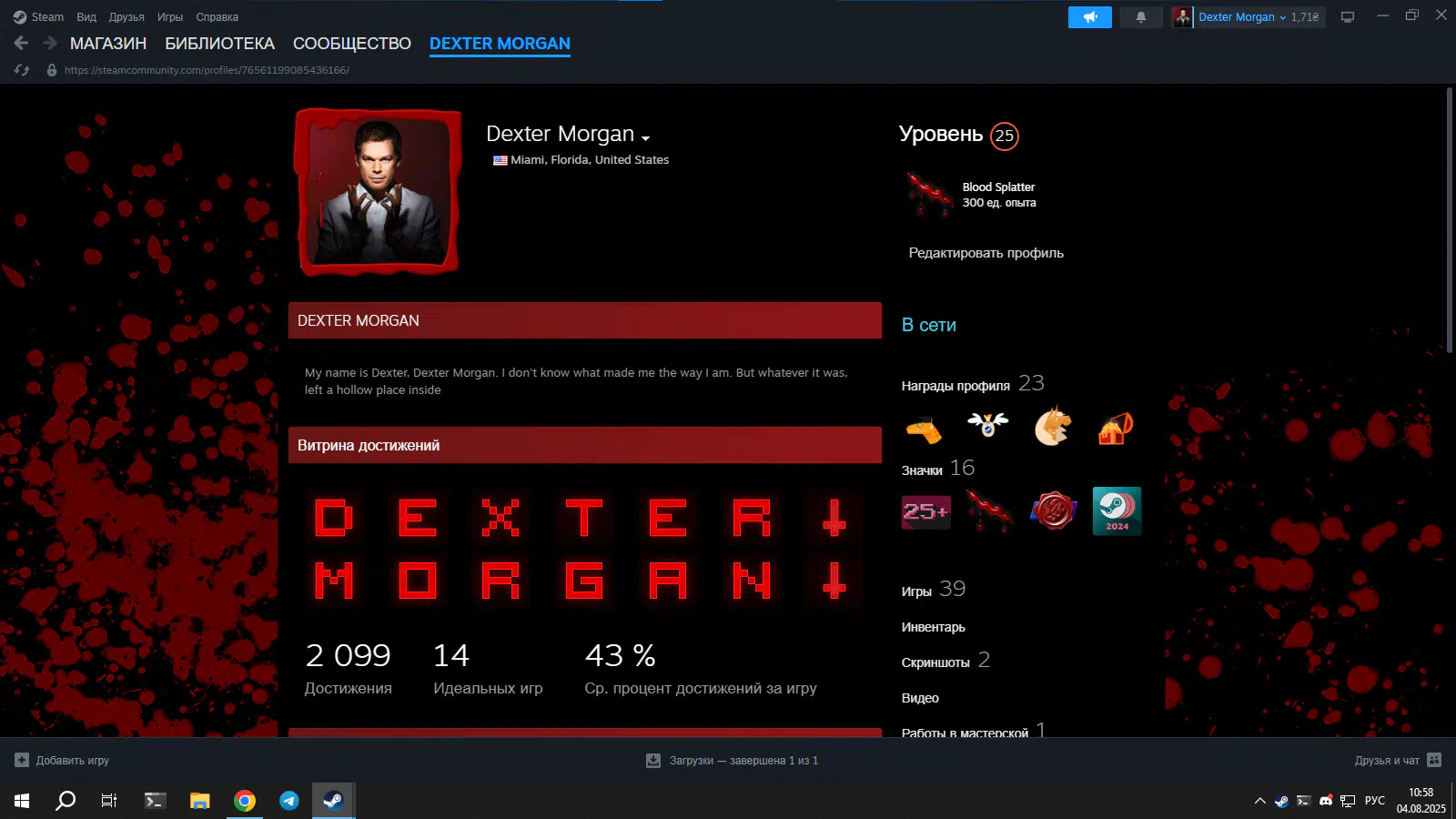Click the forward navigation arrow
The image size is (1456, 819).
[50, 43]
